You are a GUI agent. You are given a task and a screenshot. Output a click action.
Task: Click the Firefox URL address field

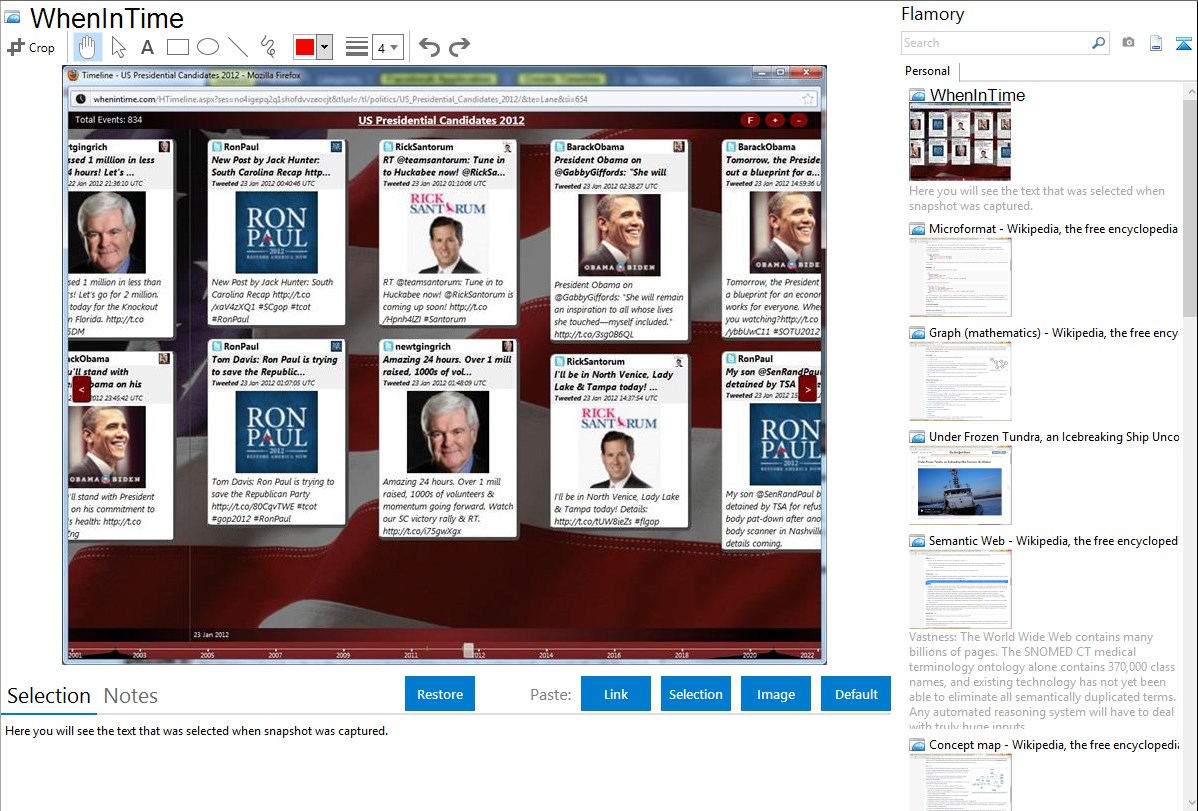[x=443, y=99]
